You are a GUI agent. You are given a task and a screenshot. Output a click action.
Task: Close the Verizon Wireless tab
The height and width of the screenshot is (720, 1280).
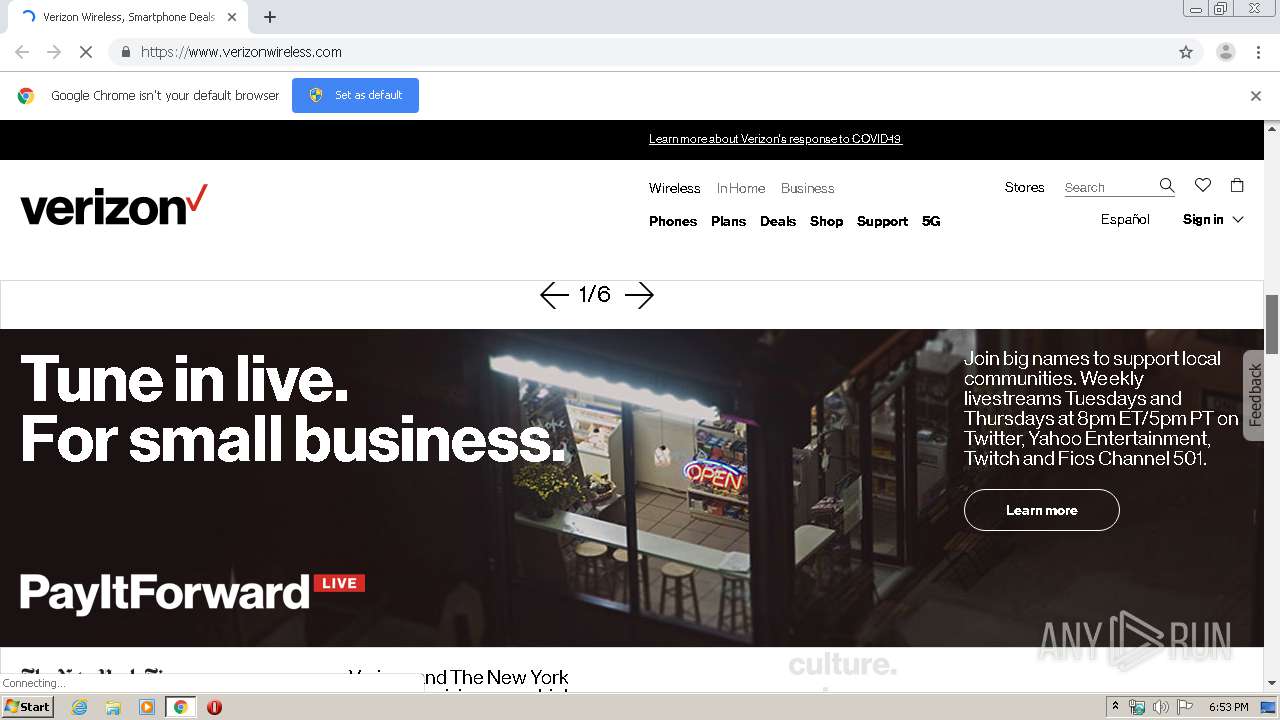click(x=232, y=17)
